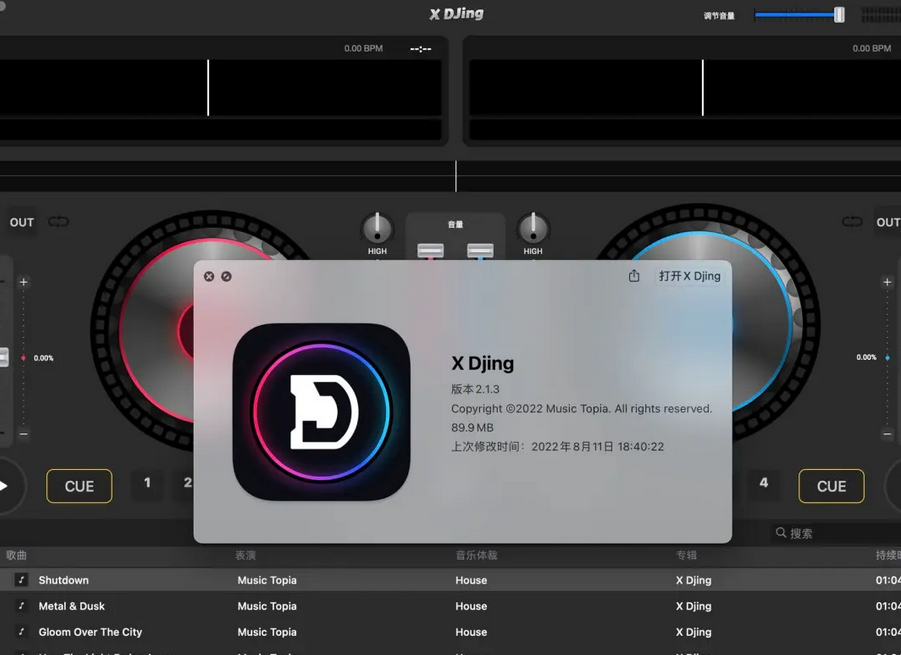Click the right deck pitch plus icon

click(887, 282)
